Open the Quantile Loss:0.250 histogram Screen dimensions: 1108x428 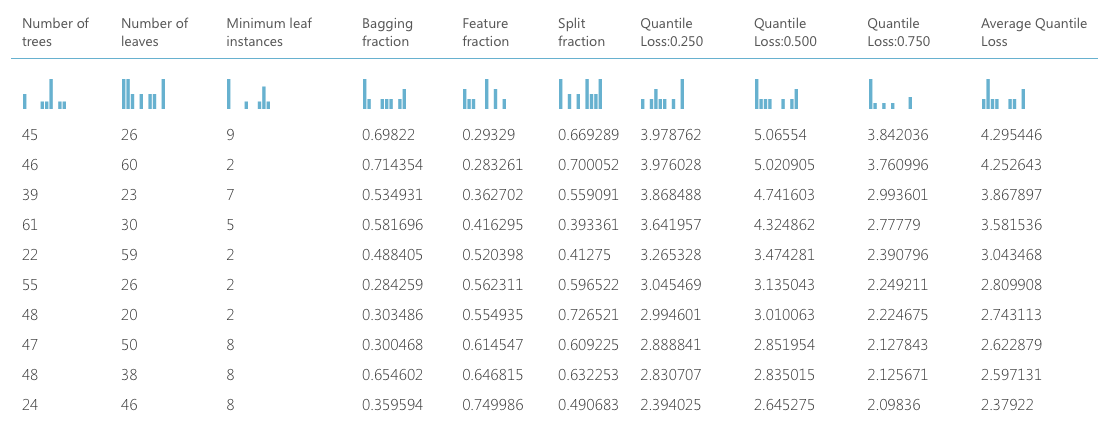click(663, 94)
